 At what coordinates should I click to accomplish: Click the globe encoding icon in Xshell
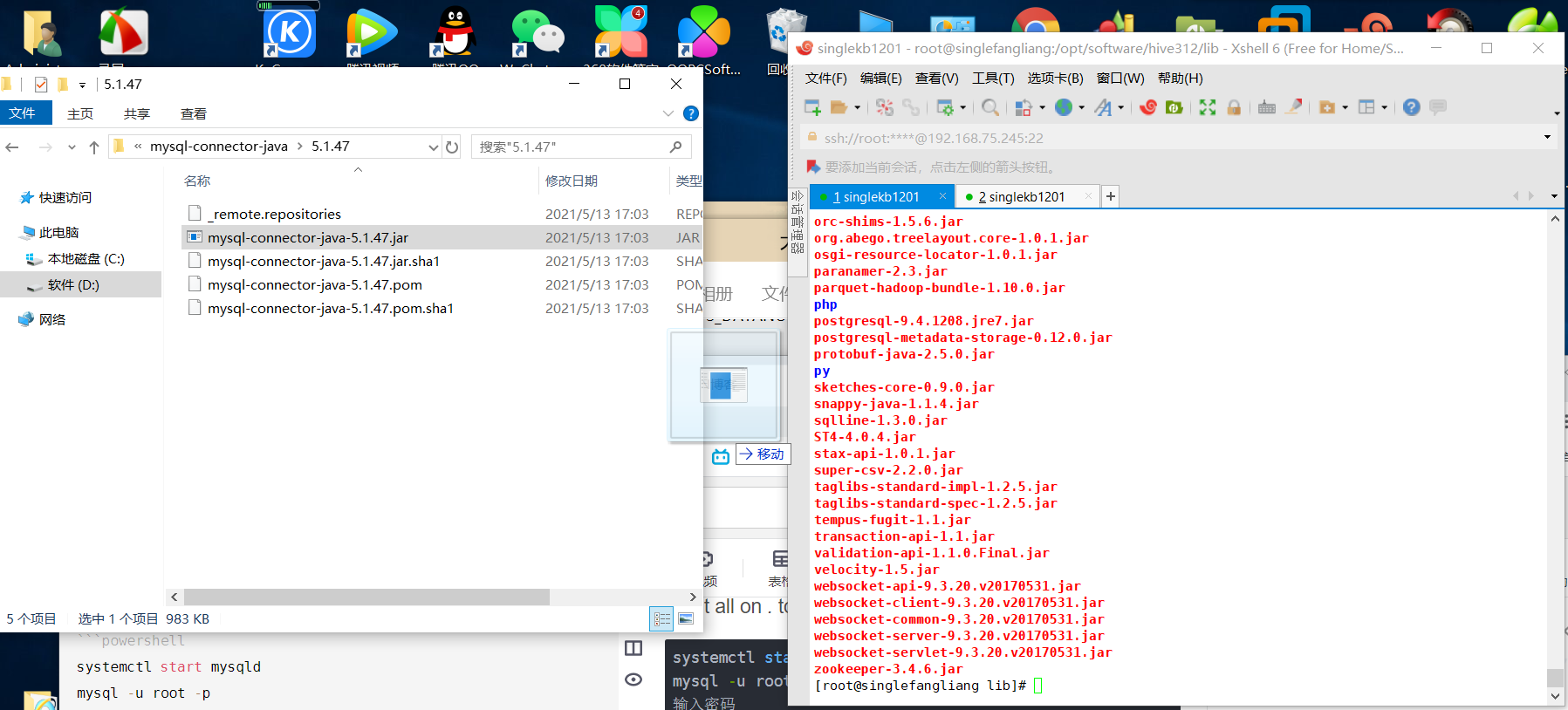(x=1064, y=107)
